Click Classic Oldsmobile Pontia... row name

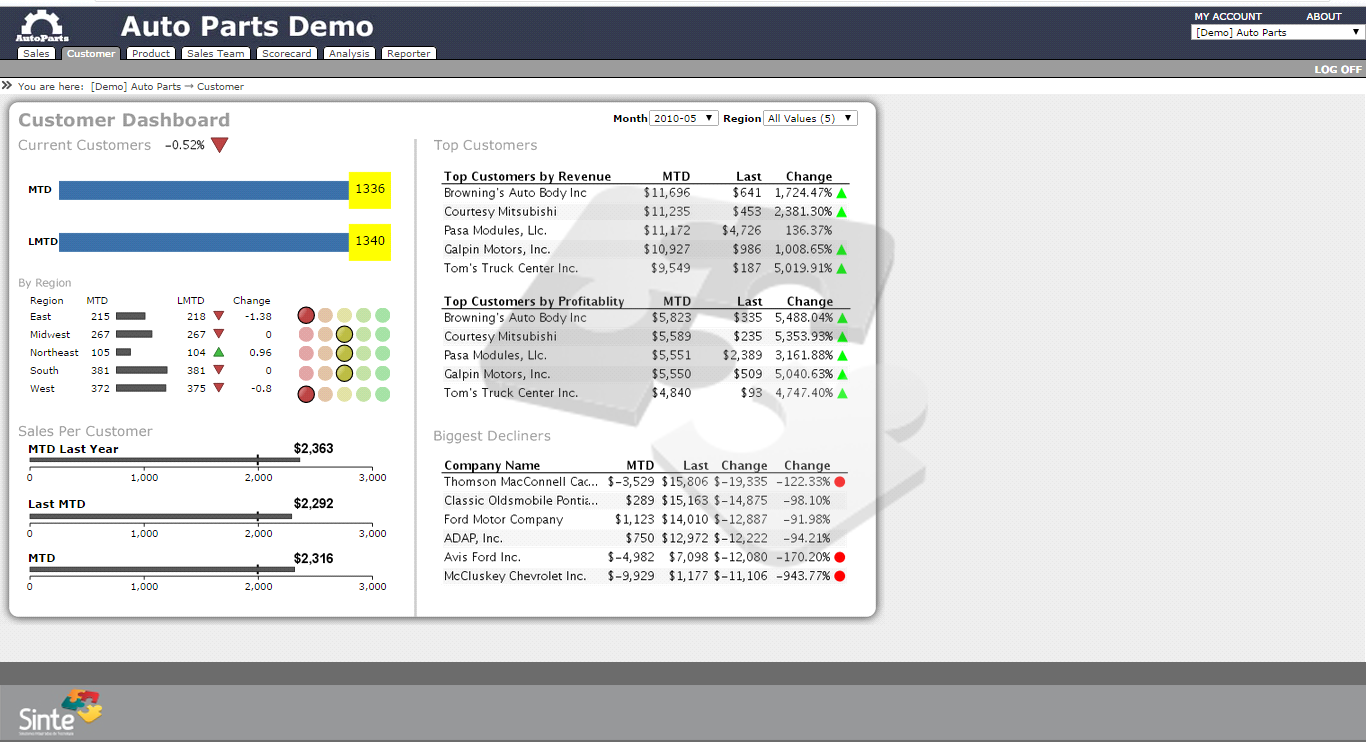click(521, 501)
